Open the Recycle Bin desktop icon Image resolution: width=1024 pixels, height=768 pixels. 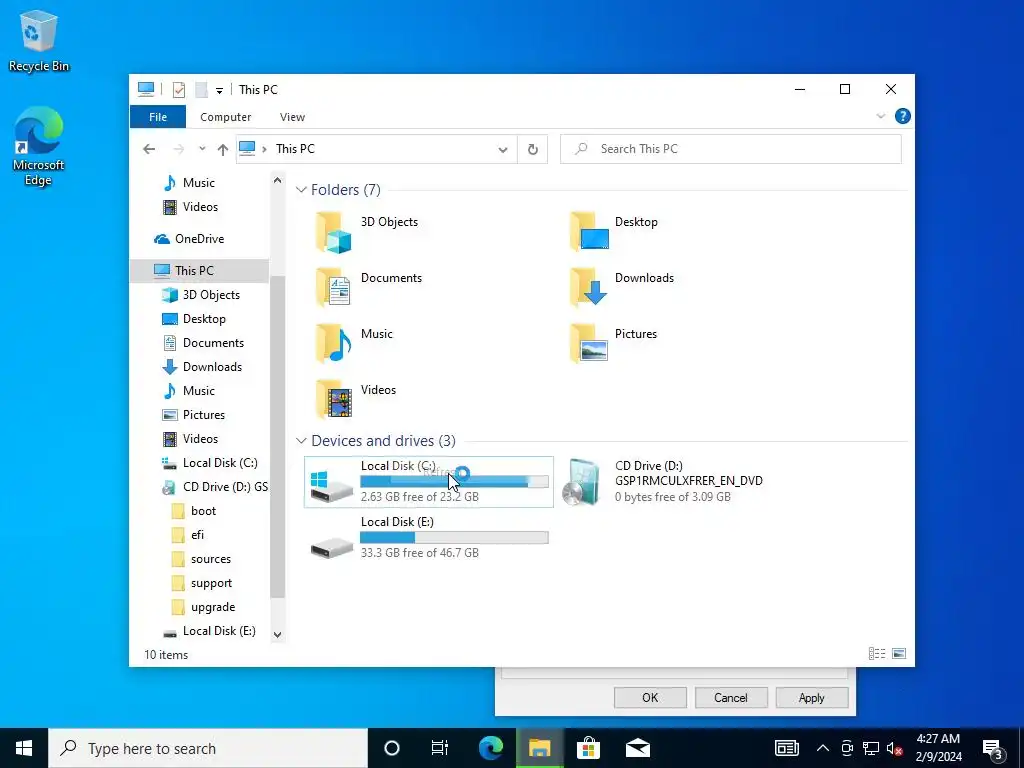[x=39, y=41]
